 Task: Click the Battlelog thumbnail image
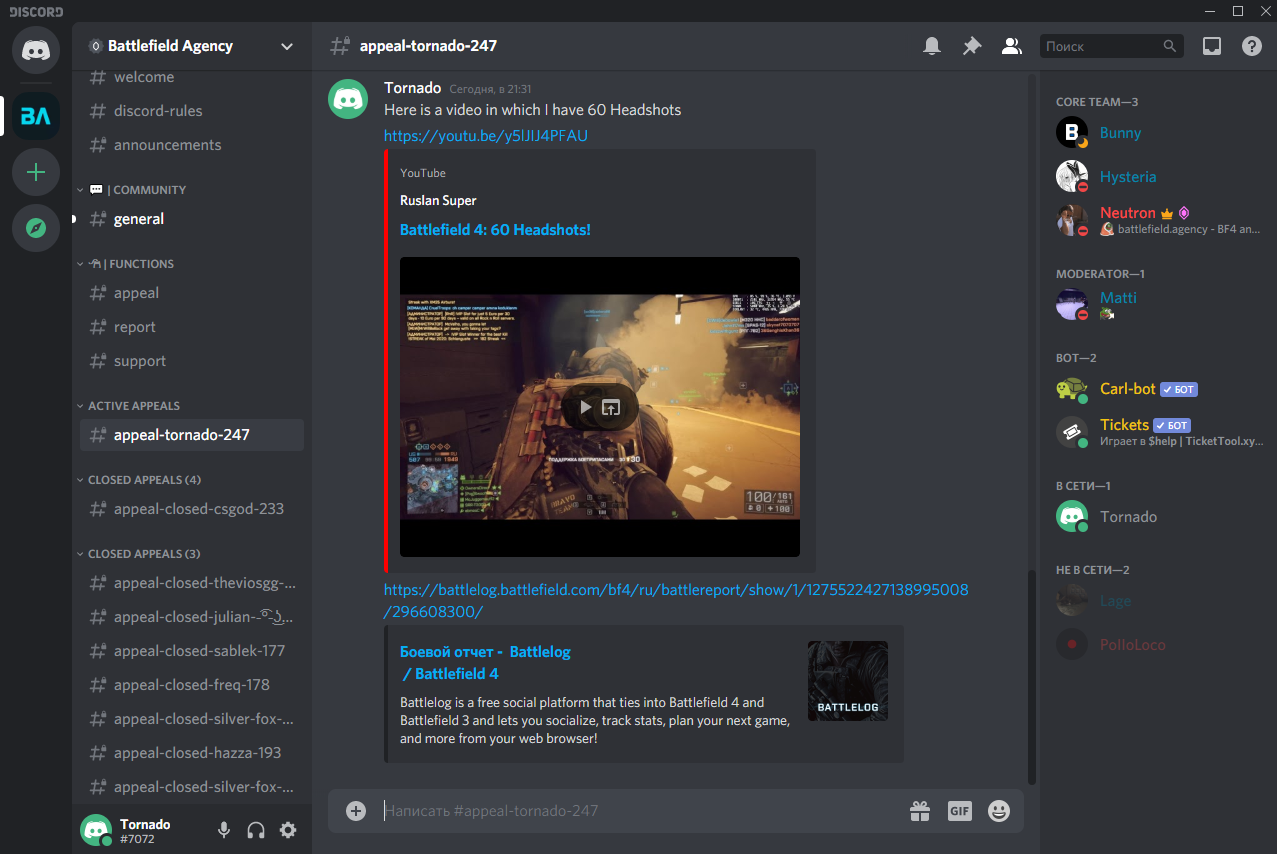[848, 681]
